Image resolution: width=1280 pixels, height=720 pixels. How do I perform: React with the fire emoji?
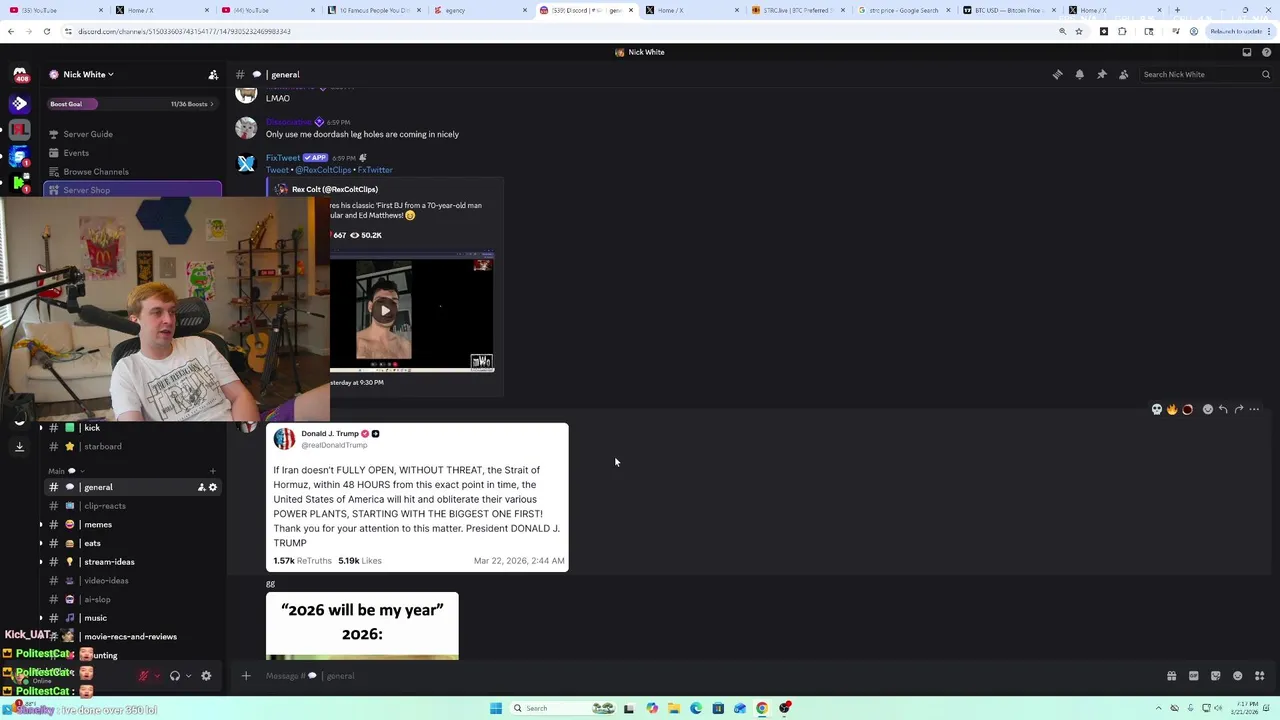click(x=1172, y=409)
